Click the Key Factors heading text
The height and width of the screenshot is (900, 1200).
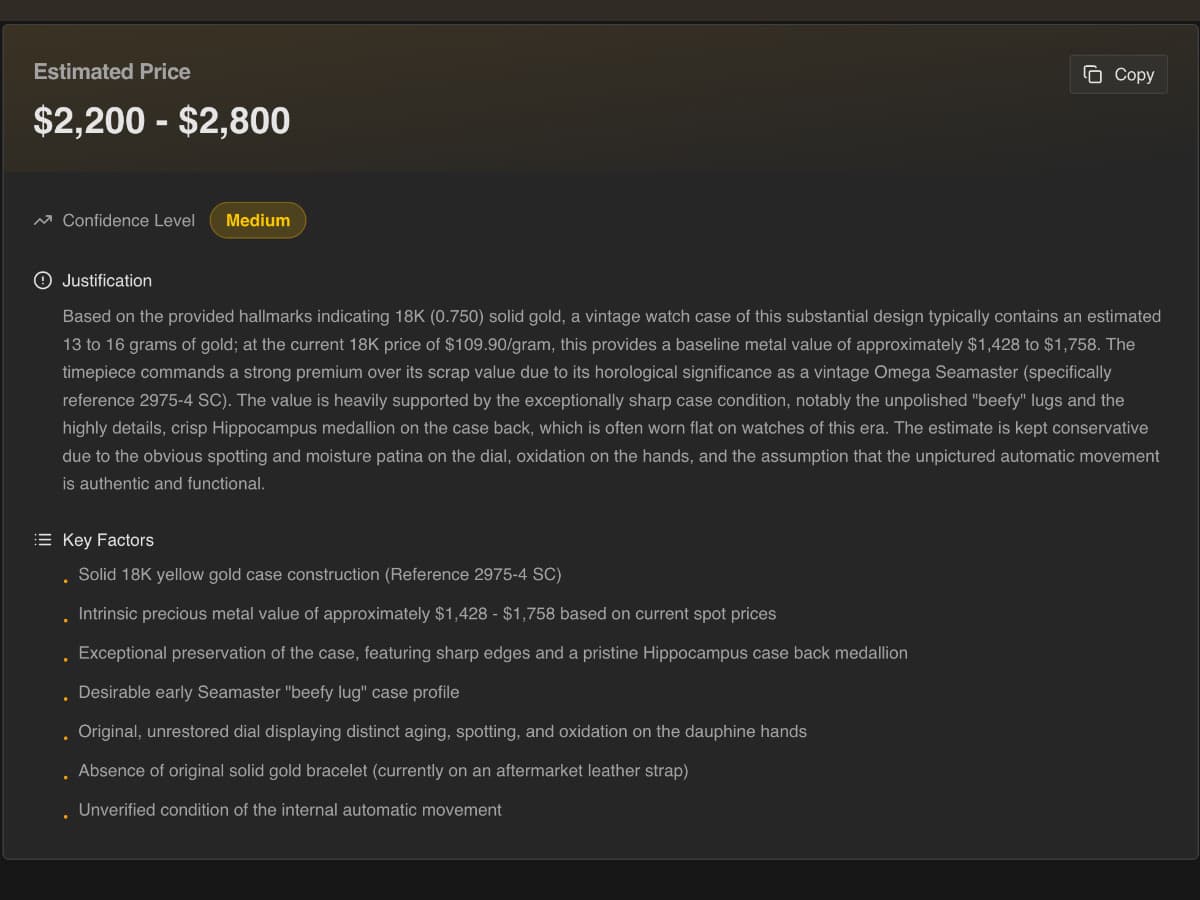[x=108, y=540]
